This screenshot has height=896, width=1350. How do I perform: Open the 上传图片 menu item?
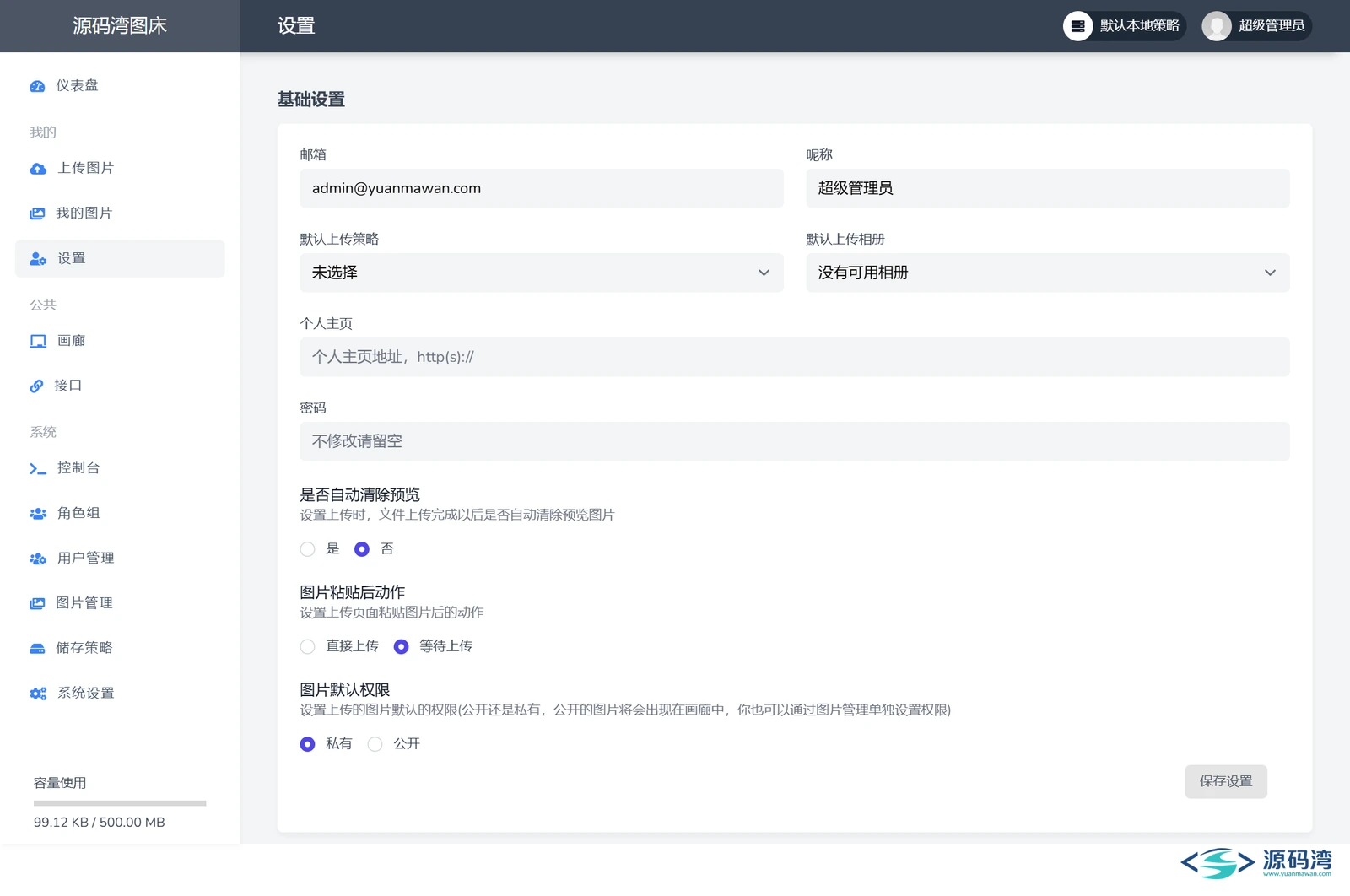click(120, 169)
